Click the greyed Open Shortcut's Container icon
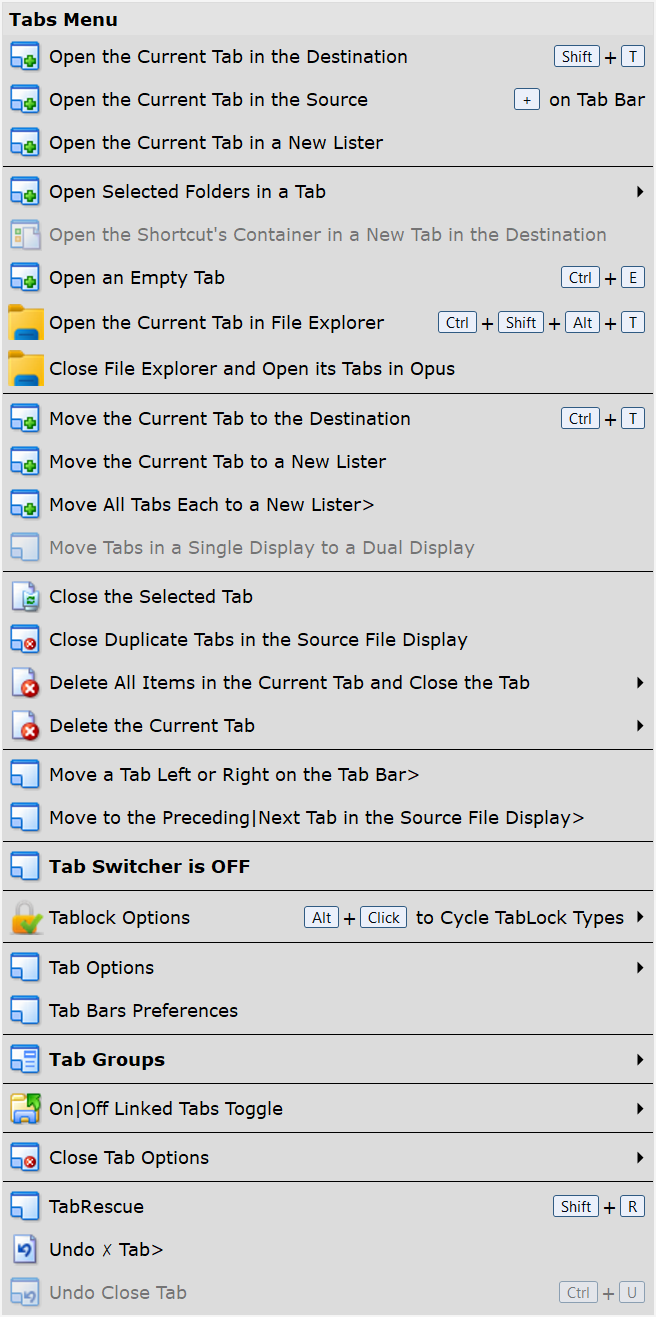The width and height of the screenshot is (656, 1317). [24, 235]
